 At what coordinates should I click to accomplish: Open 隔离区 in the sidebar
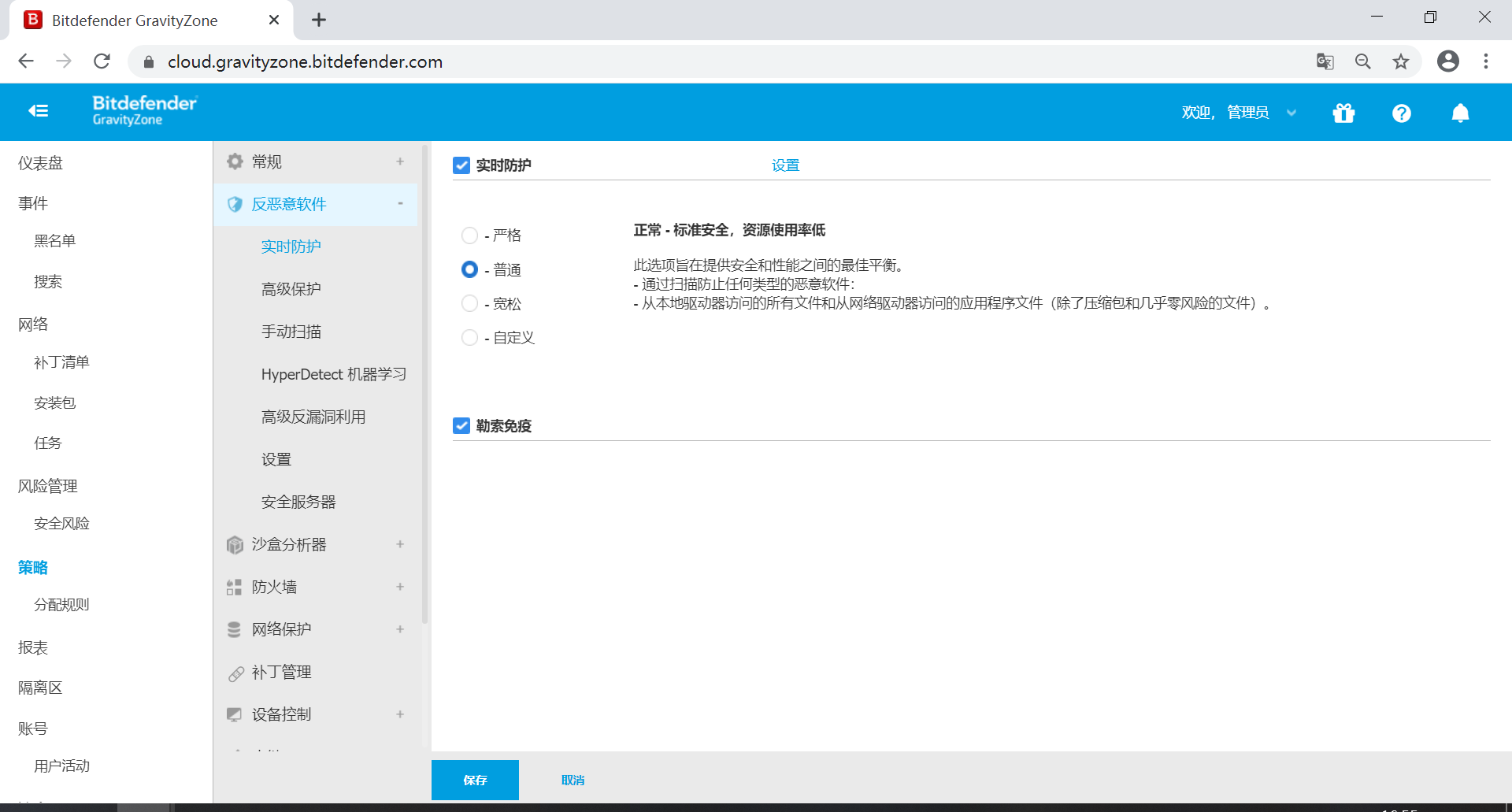(x=40, y=688)
